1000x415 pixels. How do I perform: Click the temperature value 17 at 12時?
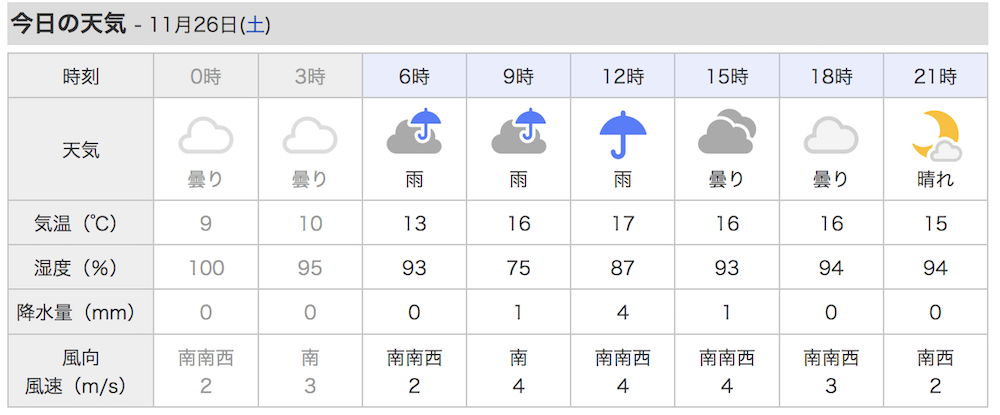click(622, 224)
